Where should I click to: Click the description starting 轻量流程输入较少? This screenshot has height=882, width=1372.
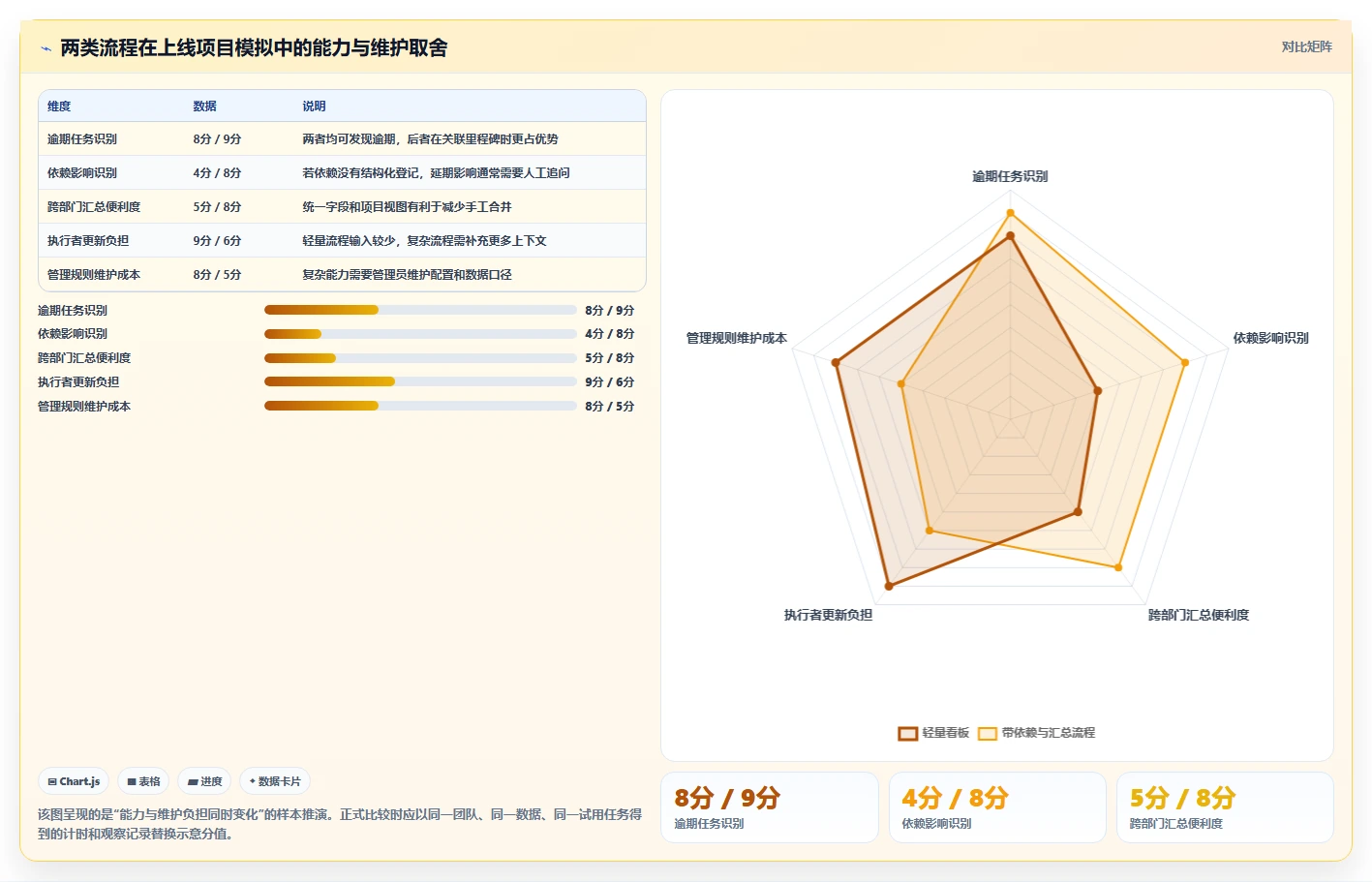(424, 241)
